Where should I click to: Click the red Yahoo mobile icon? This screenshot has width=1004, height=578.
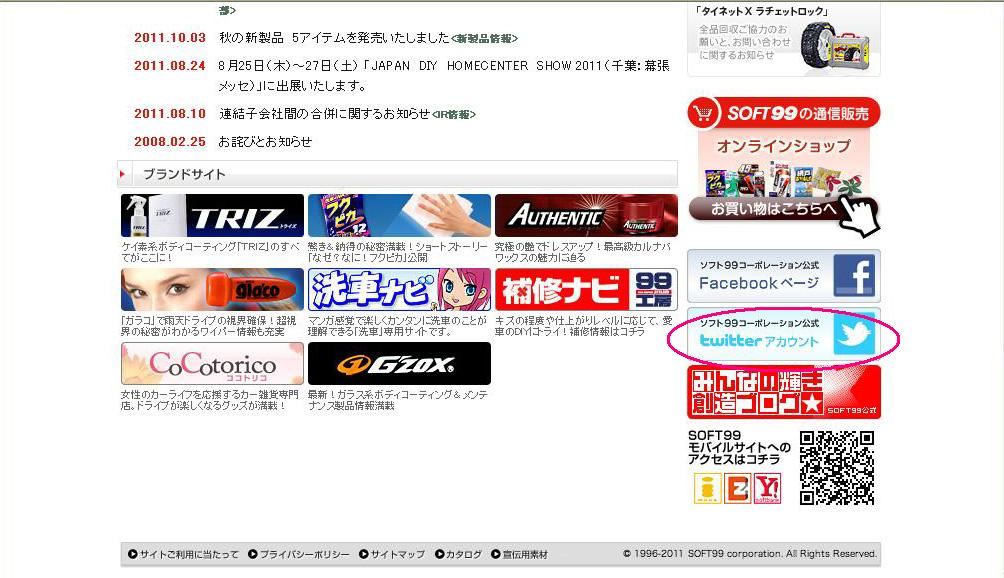(767, 488)
